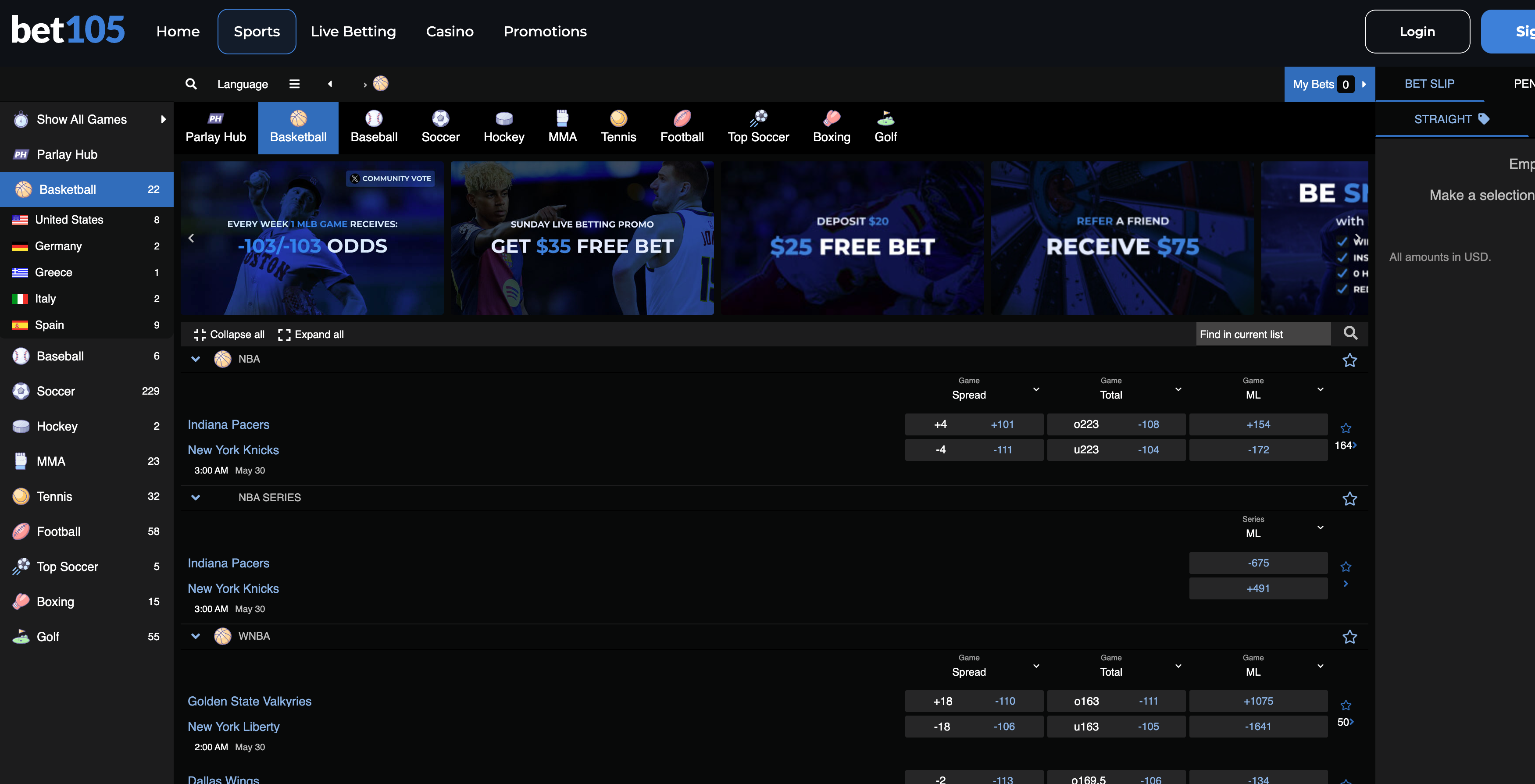The width and height of the screenshot is (1535, 784).
Task: Filter basketball by United States
Action: pos(86,220)
